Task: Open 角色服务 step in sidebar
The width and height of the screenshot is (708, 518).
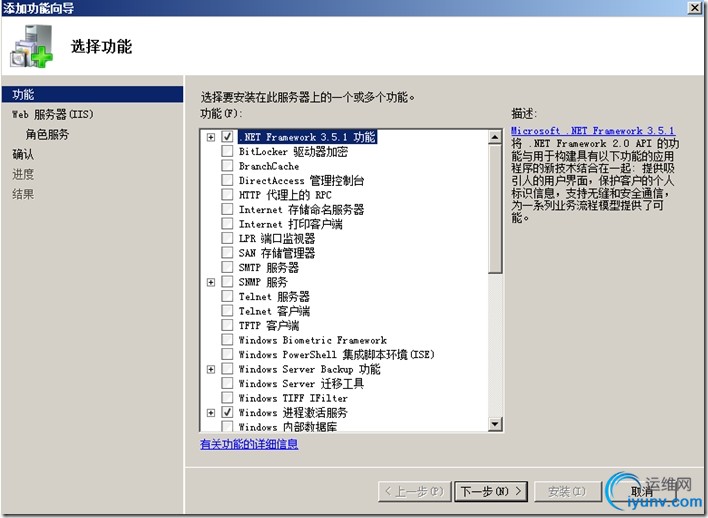Action: coord(47,134)
